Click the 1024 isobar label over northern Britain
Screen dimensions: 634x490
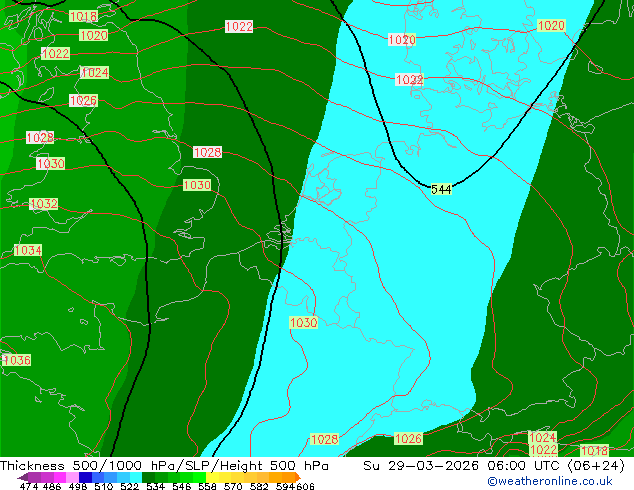[x=95, y=72]
